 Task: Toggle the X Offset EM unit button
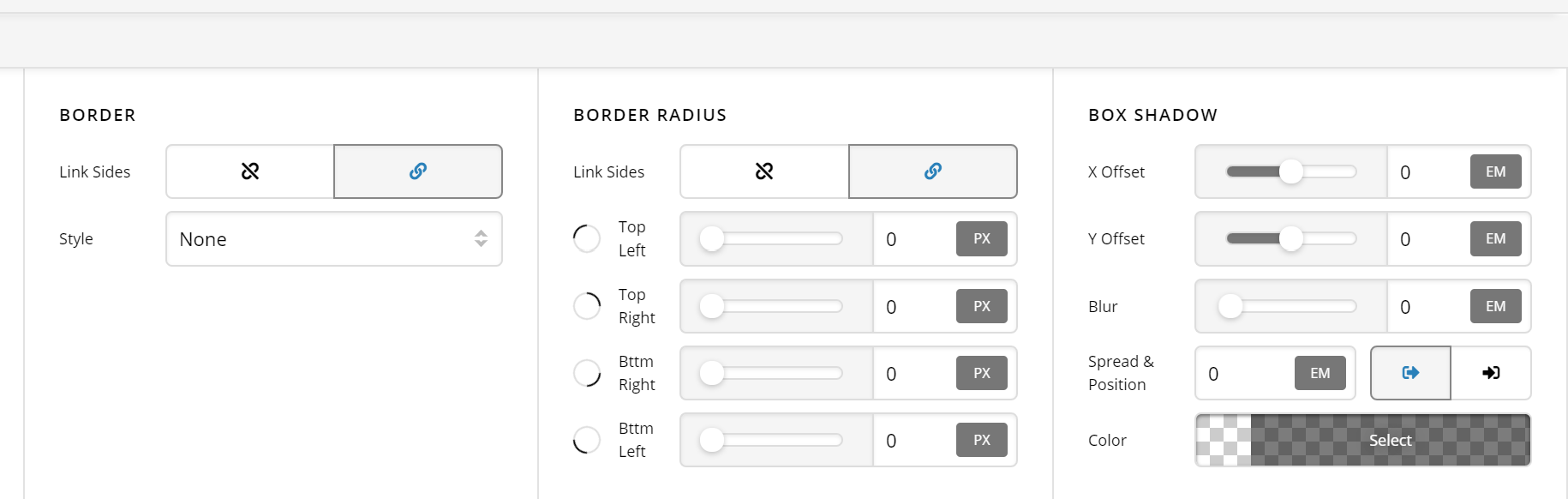[1496, 171]
